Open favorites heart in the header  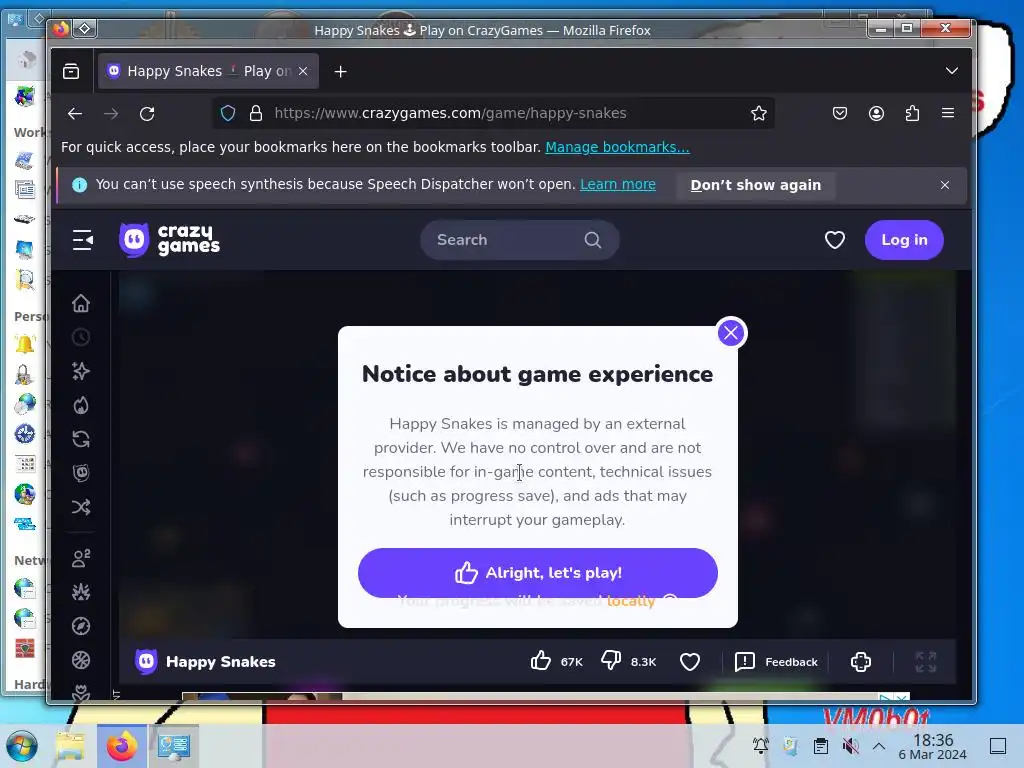click(x=834, y=240)
